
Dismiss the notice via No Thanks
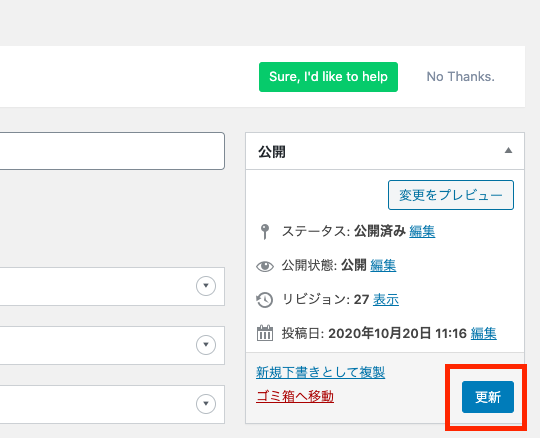pyautogui.click(x=460, y=76)
